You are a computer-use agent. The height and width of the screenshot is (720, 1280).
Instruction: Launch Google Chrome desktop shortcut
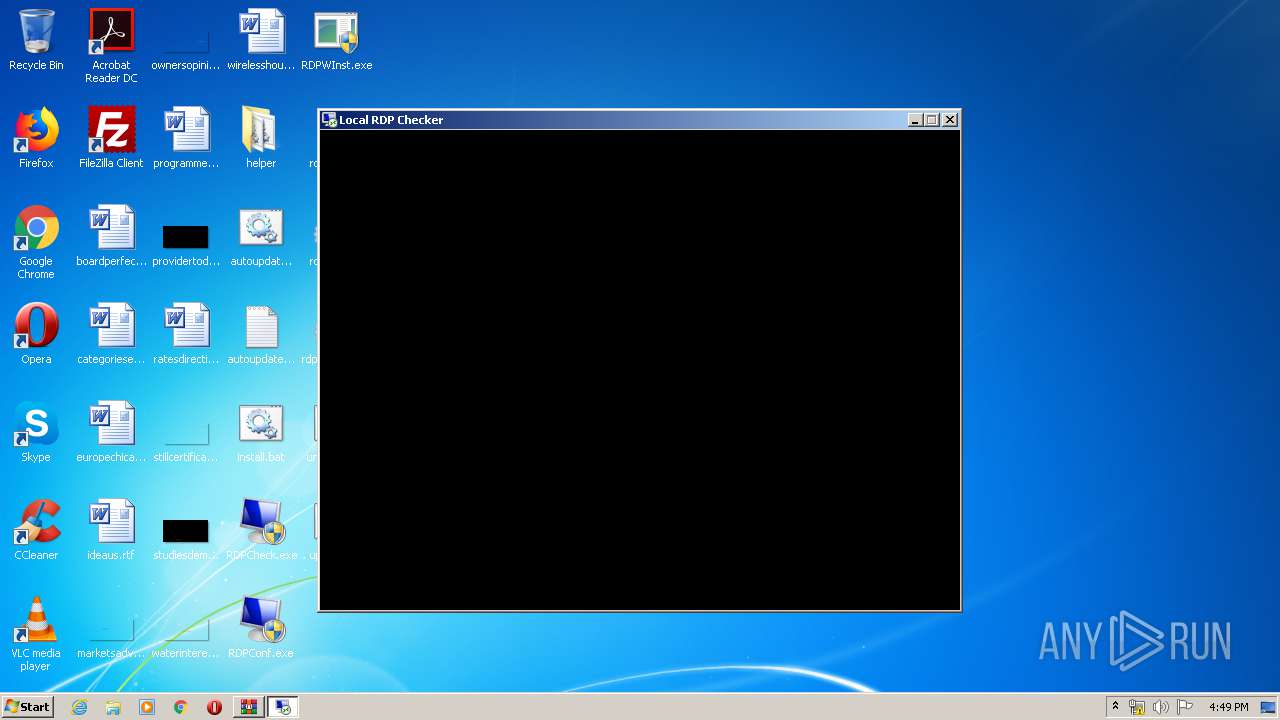[36, 242]
